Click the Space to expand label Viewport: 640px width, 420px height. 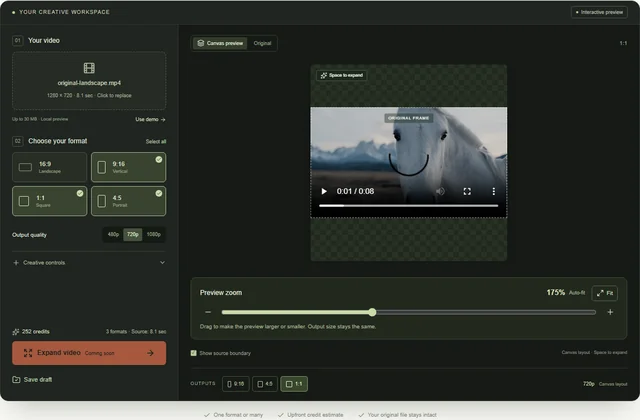point(342,75)
